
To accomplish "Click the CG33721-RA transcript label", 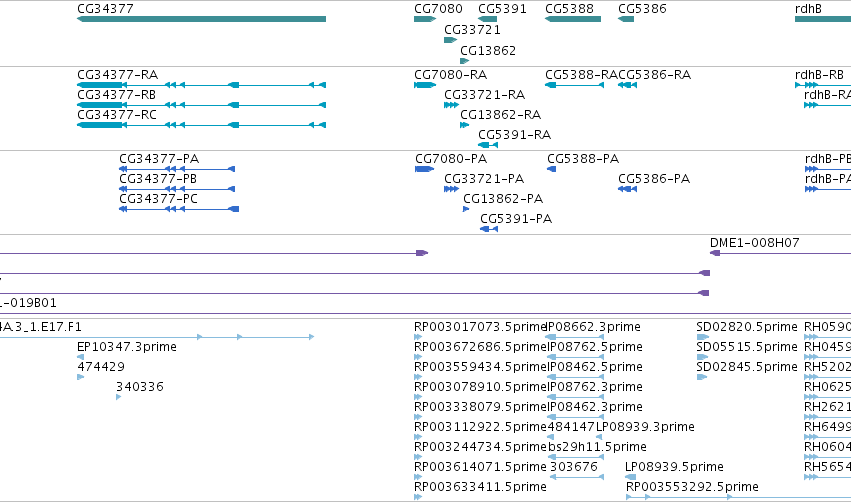I will coord(485,94).
